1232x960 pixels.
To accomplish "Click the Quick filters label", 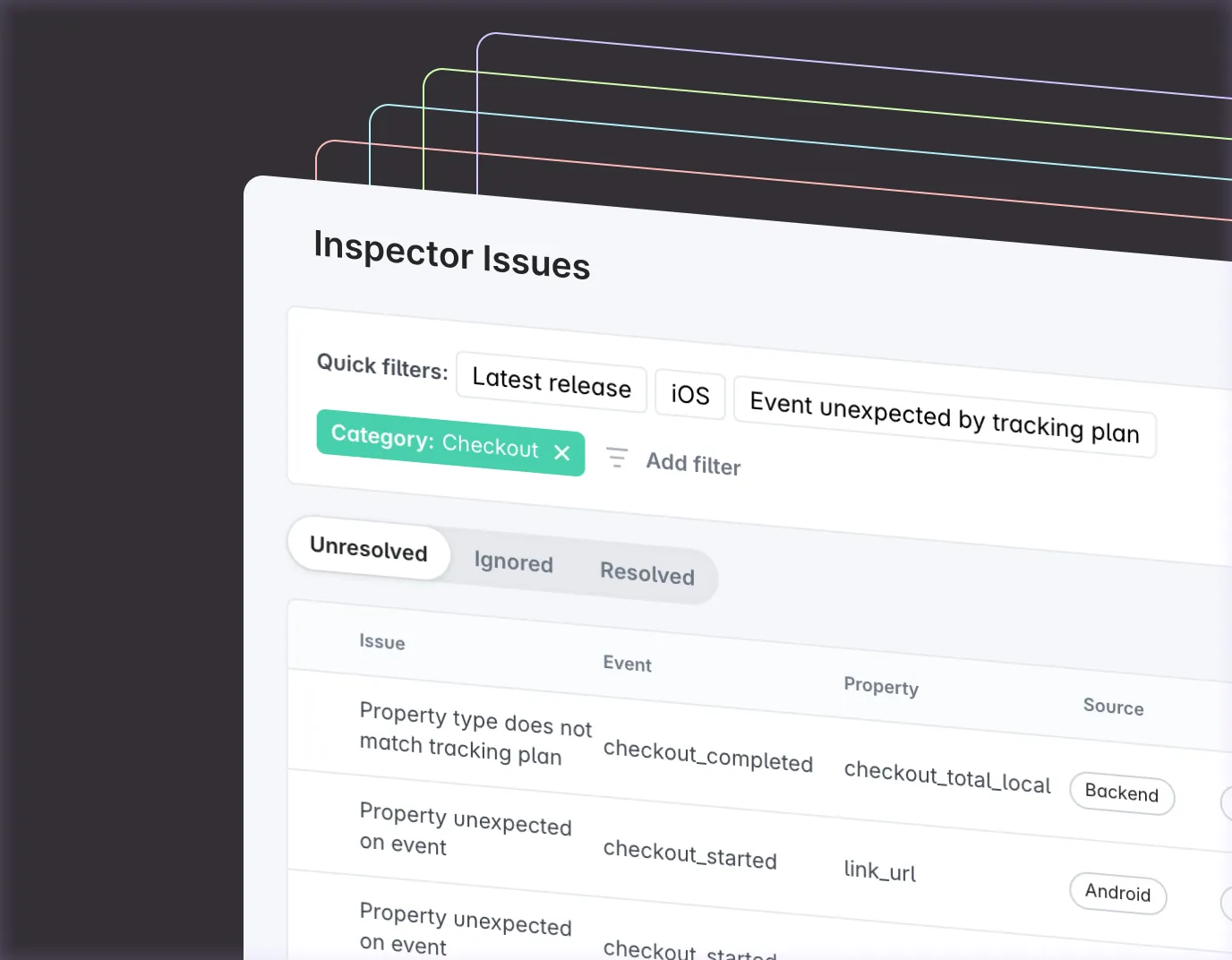I will [382, 366].
